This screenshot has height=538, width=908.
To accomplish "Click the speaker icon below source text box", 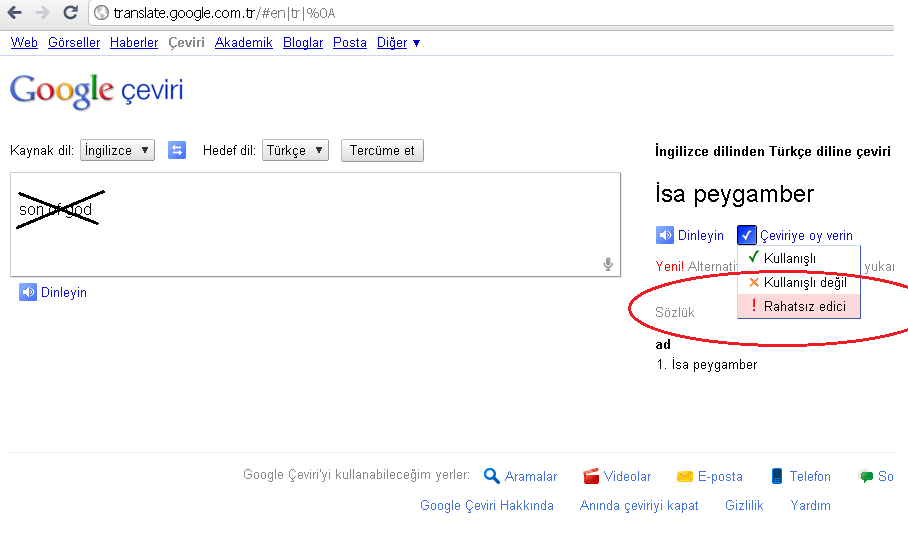I will (x=27, y=292).
